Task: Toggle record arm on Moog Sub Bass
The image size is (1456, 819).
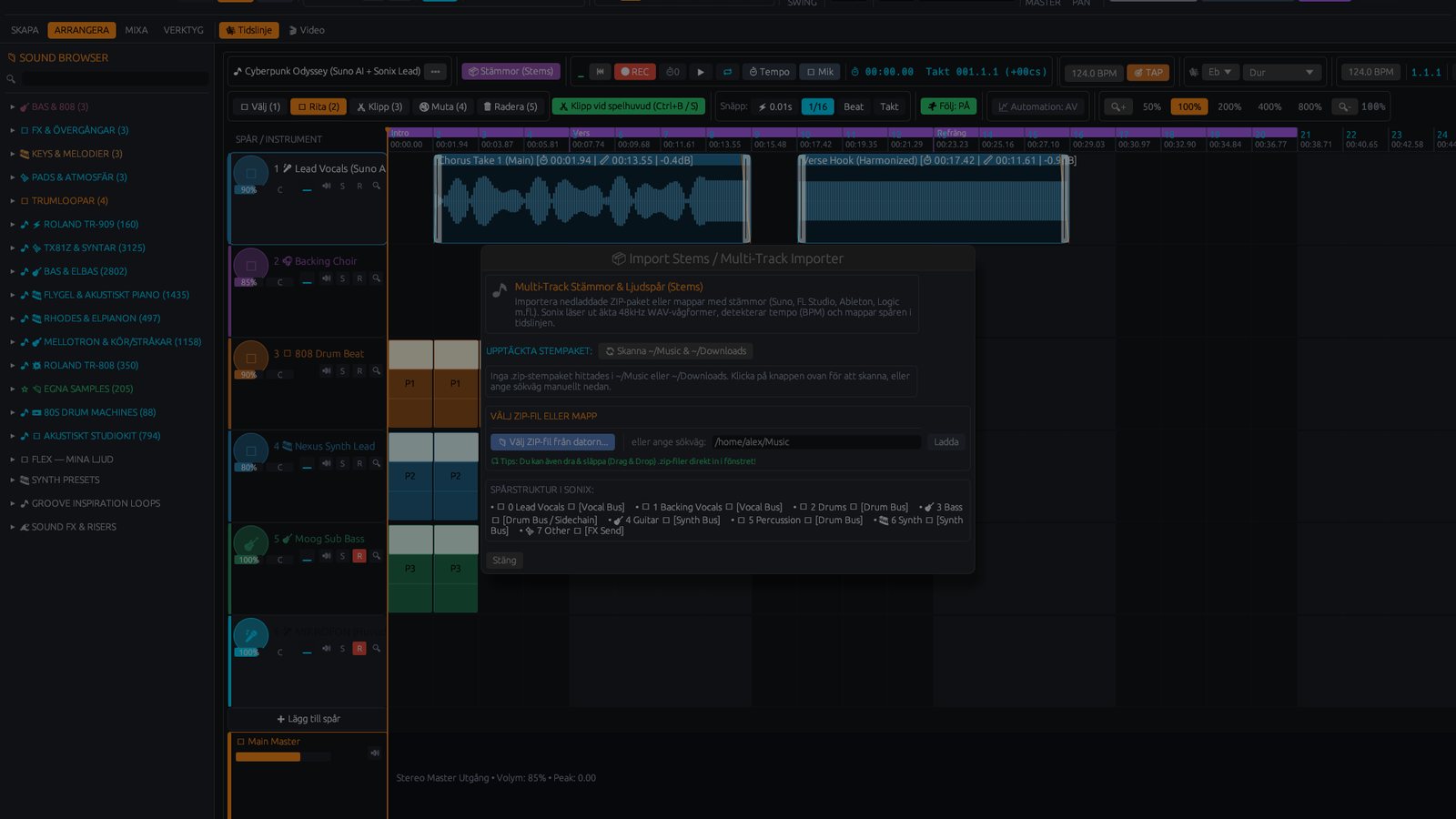Action: point(359,556)
